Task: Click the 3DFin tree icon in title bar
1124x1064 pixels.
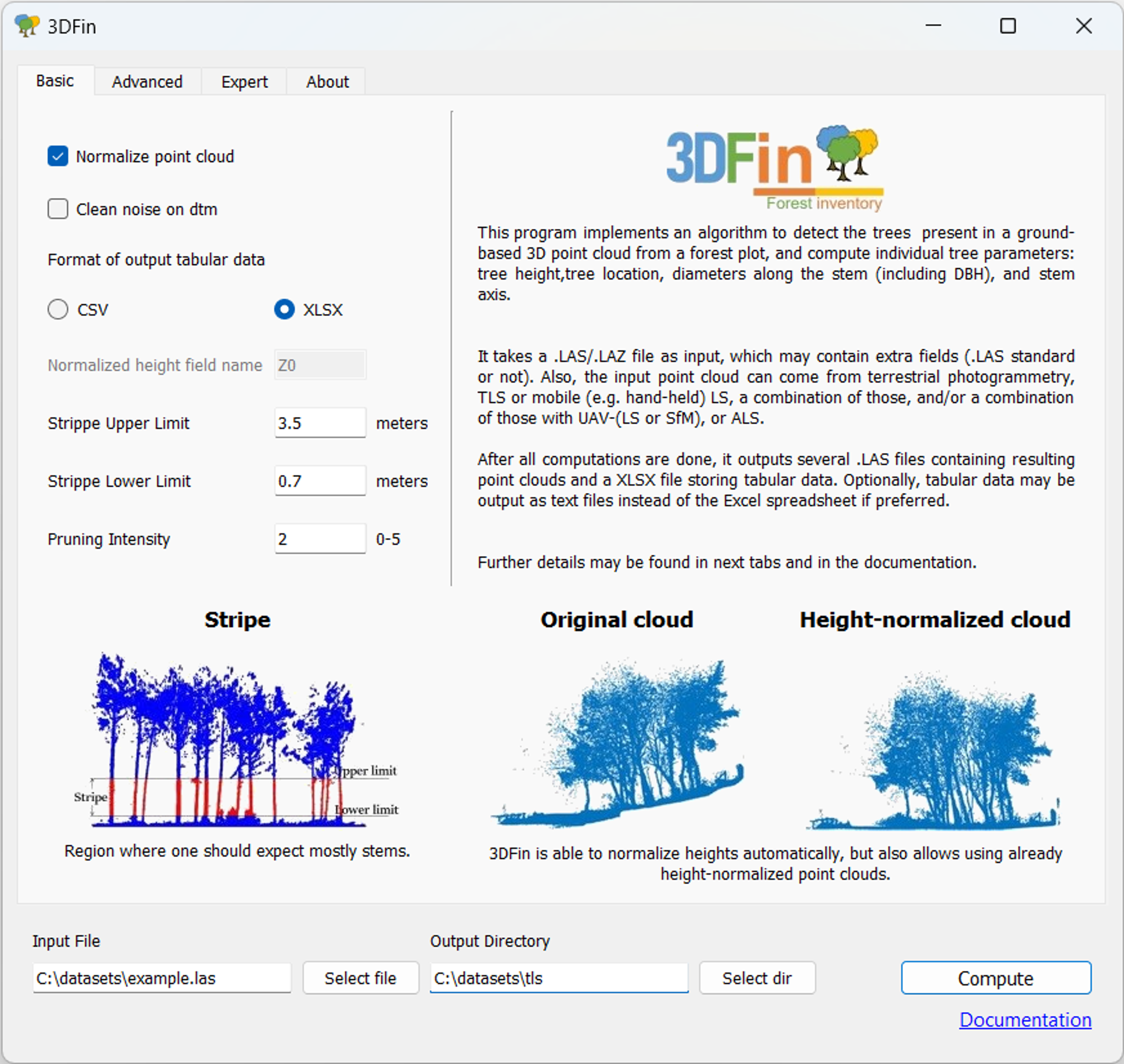Action: [27, 26]
